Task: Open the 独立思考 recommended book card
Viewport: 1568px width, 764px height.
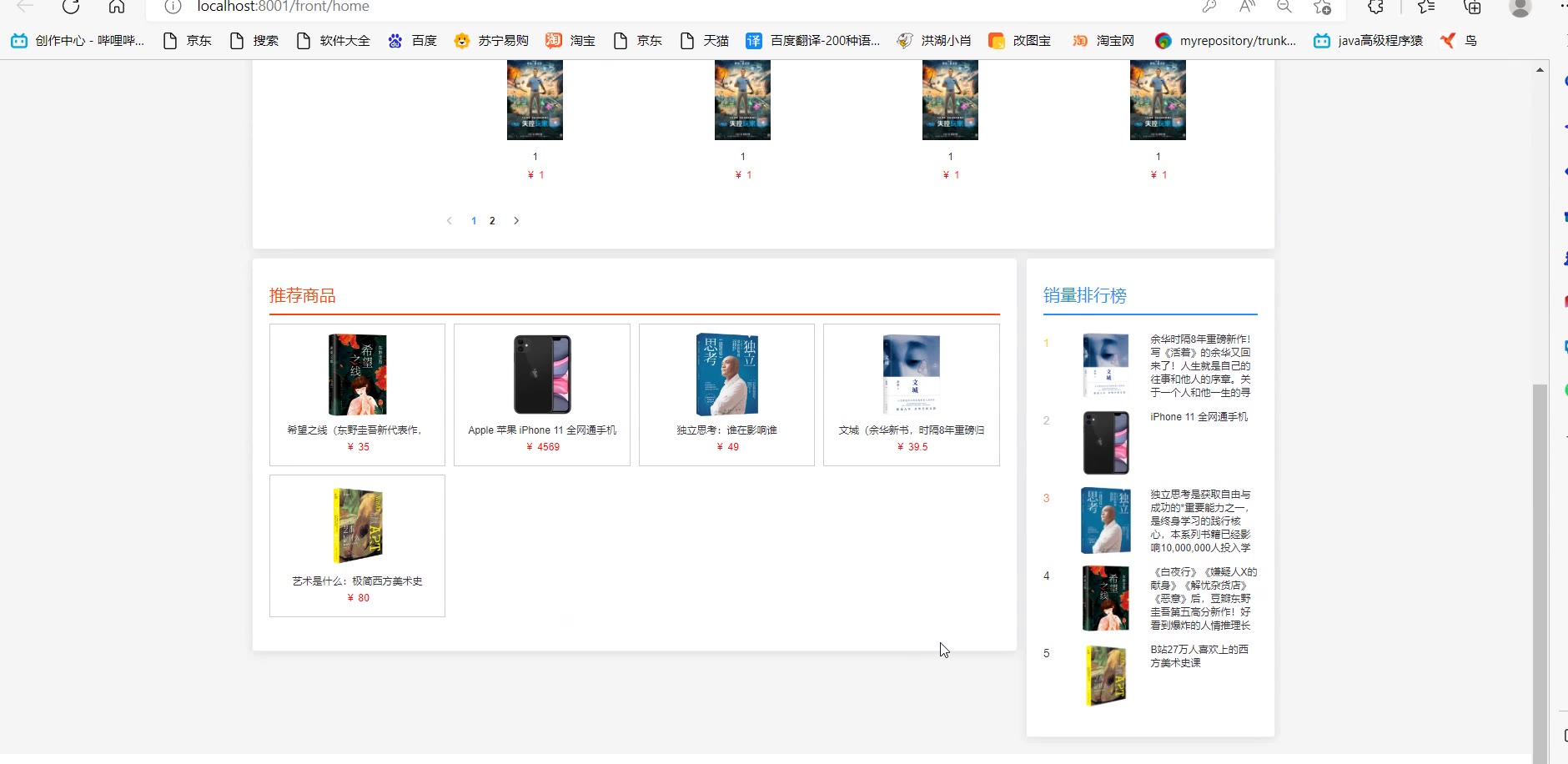Action: coord(726,395)
